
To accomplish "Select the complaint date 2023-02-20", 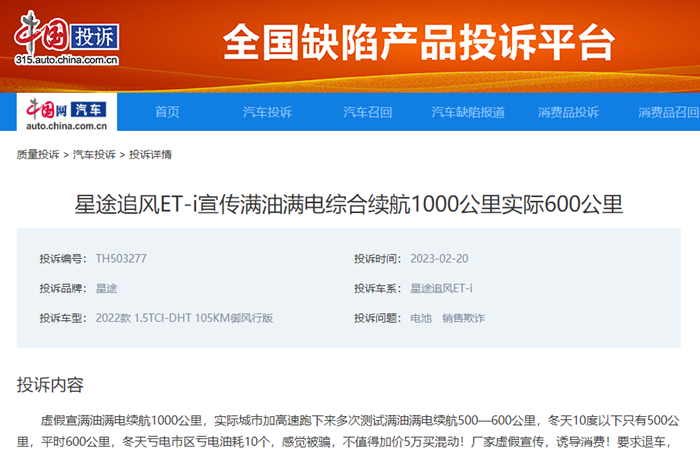I will click(439, 259).
